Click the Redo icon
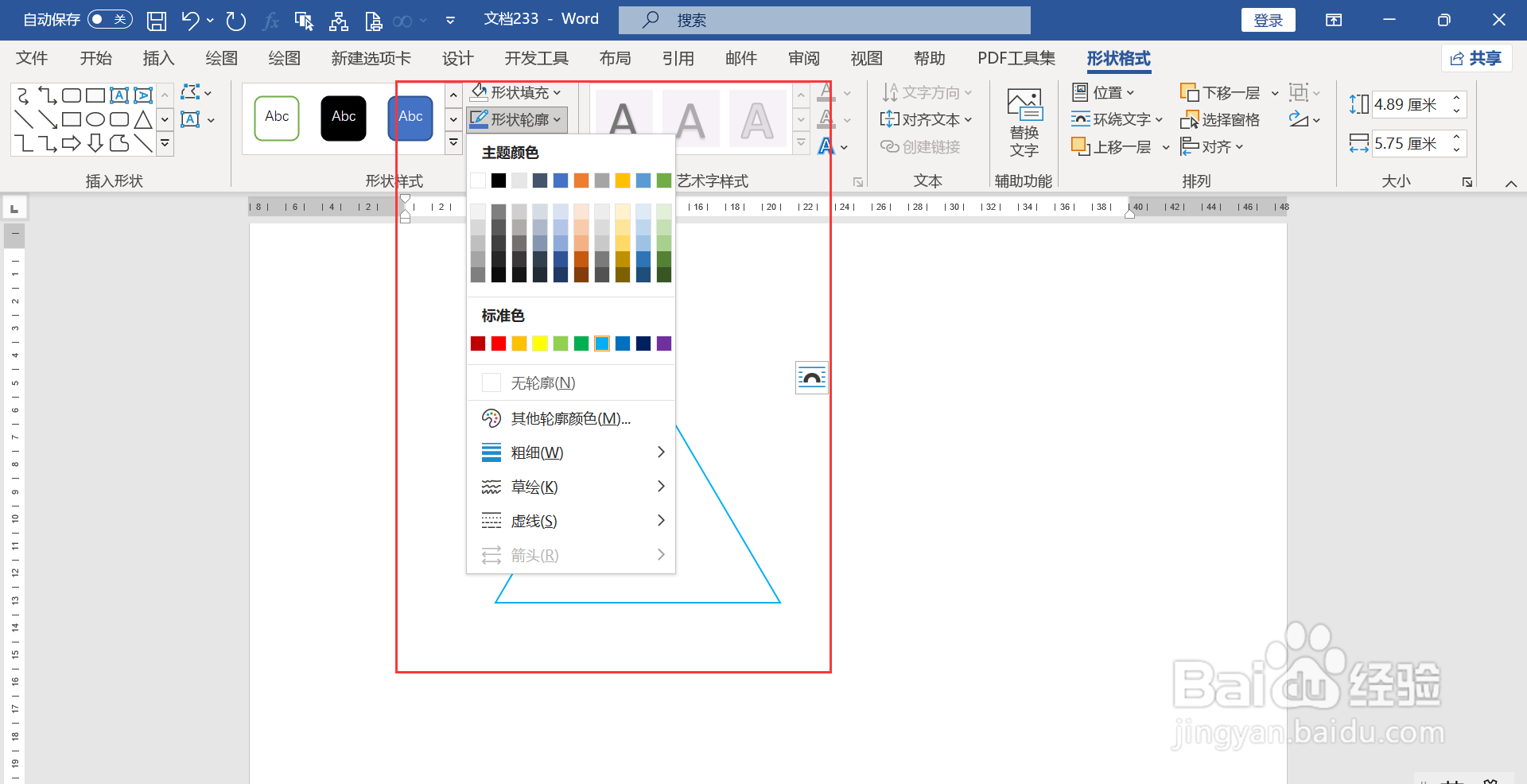1527x784 pixels. (235, 21)
